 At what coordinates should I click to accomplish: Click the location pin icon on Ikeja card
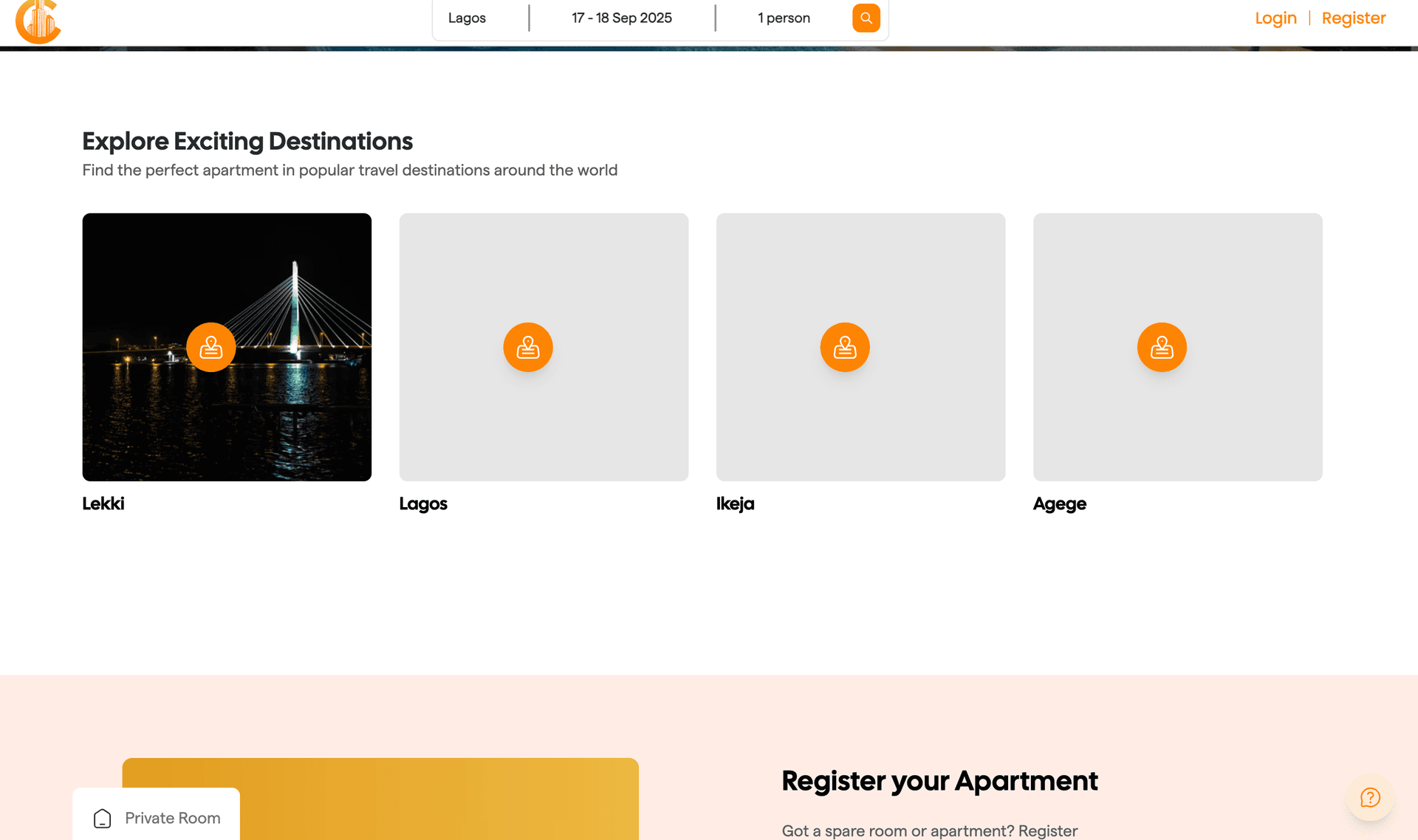[x=845, y=347]
